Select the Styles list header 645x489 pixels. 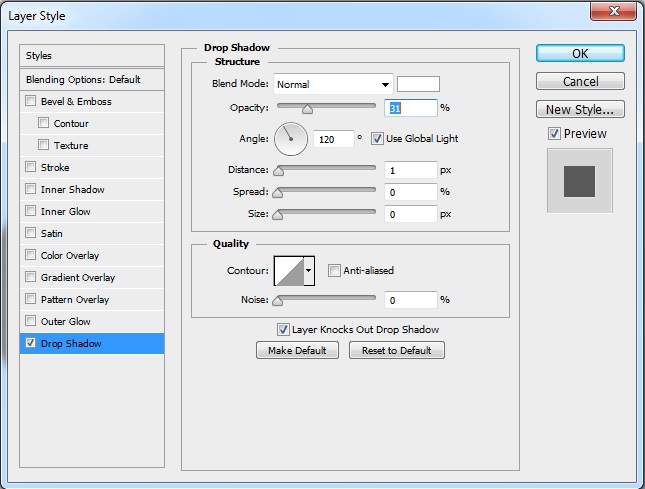[92, 56]
